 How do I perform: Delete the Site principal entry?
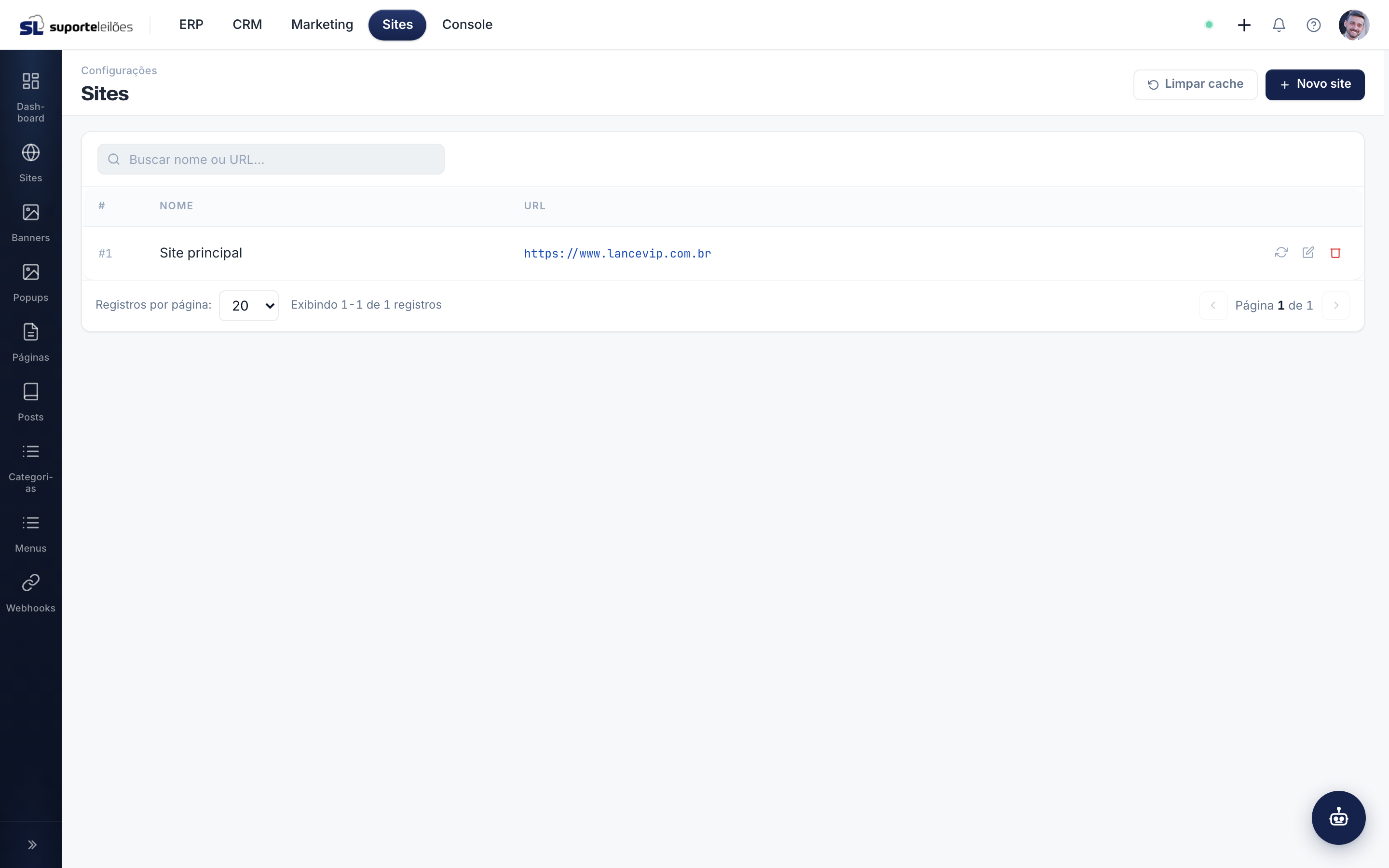pos(1335,253)
